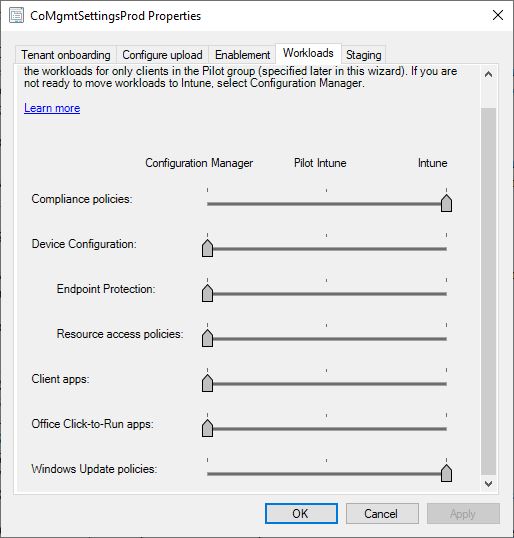The image size is (514, 538).
Task: Click the scroll up arrow
Action: (489, 74)
